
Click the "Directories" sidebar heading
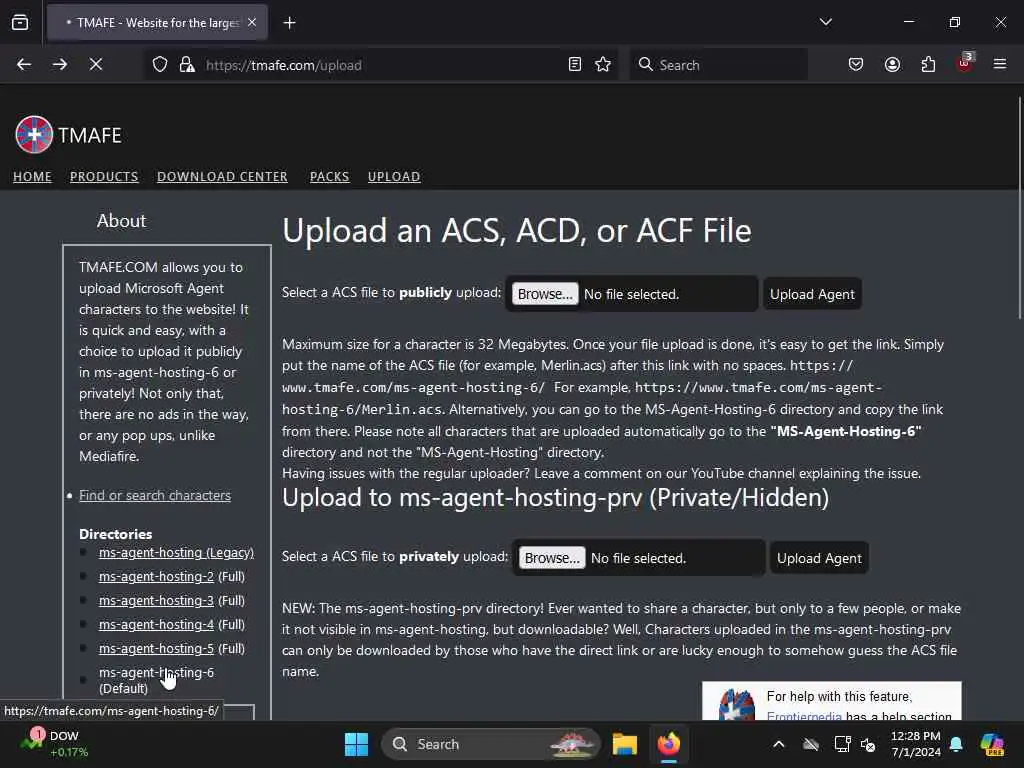116,534
